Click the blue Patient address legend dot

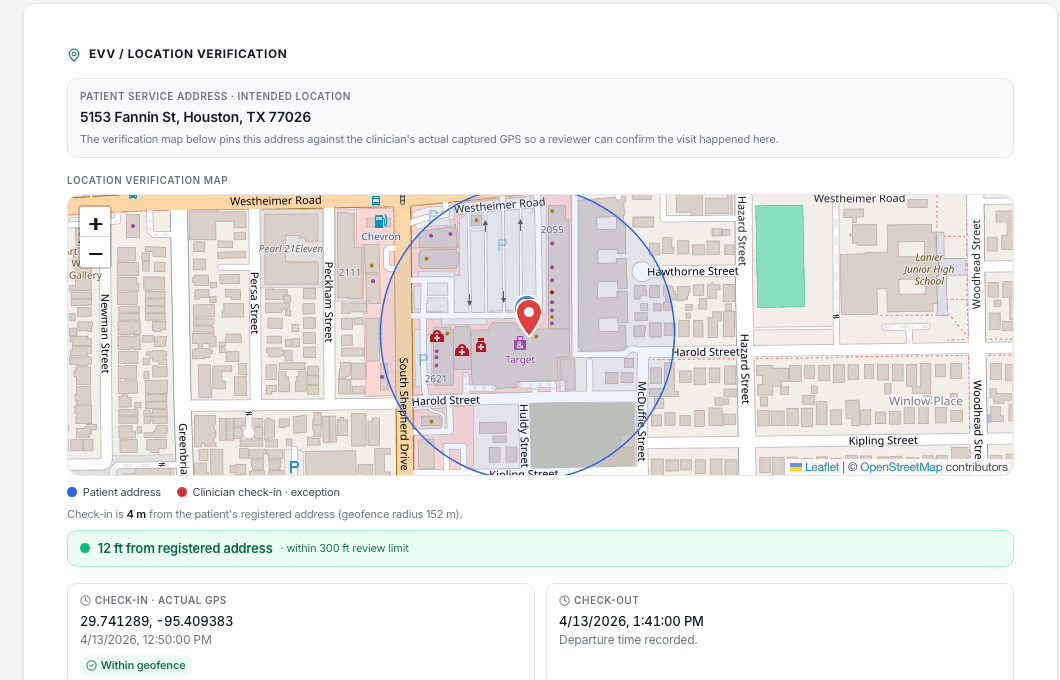point(72,492)
